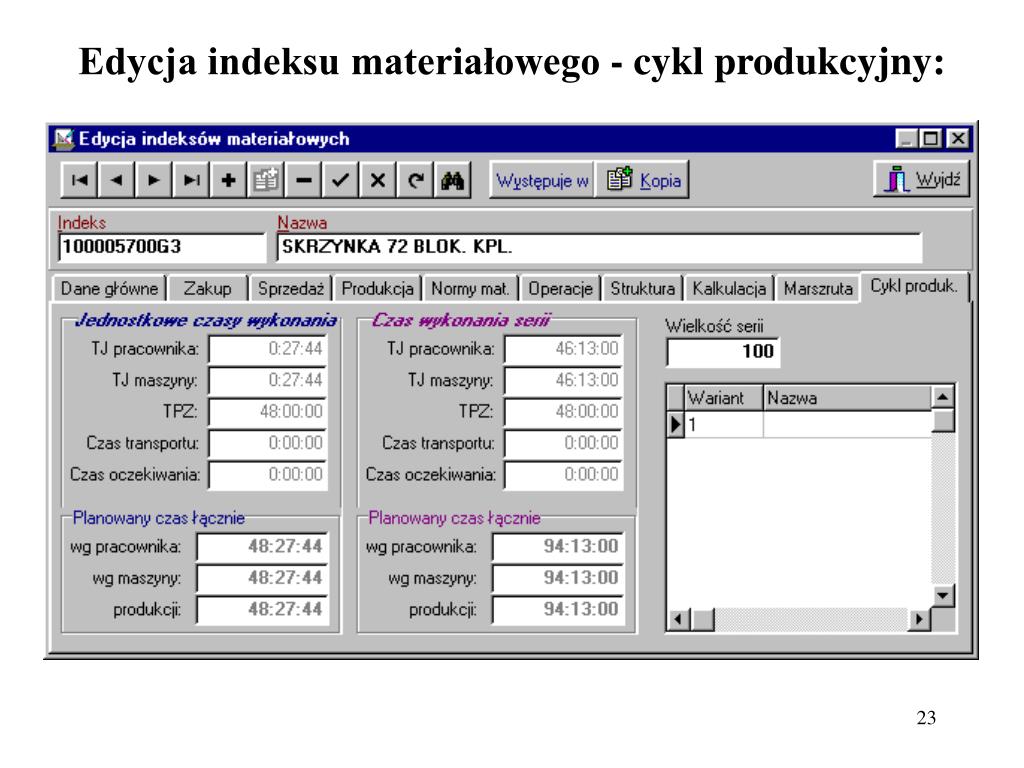Click the Nazwa field with SKRZYNKA 72 BLOK. KPL.

tap(600, 247)
